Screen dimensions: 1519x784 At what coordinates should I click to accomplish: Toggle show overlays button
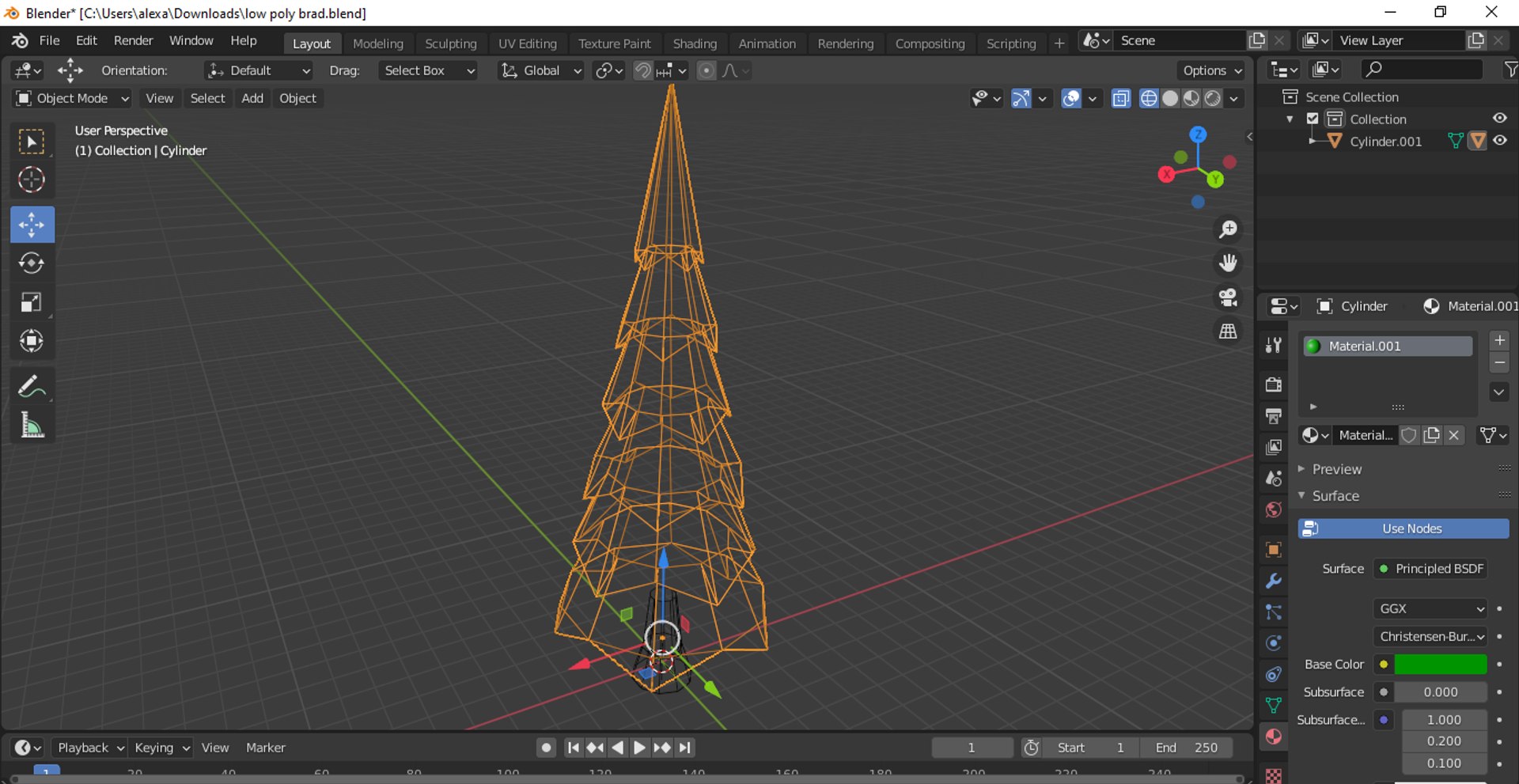[x=1070, y=98]
